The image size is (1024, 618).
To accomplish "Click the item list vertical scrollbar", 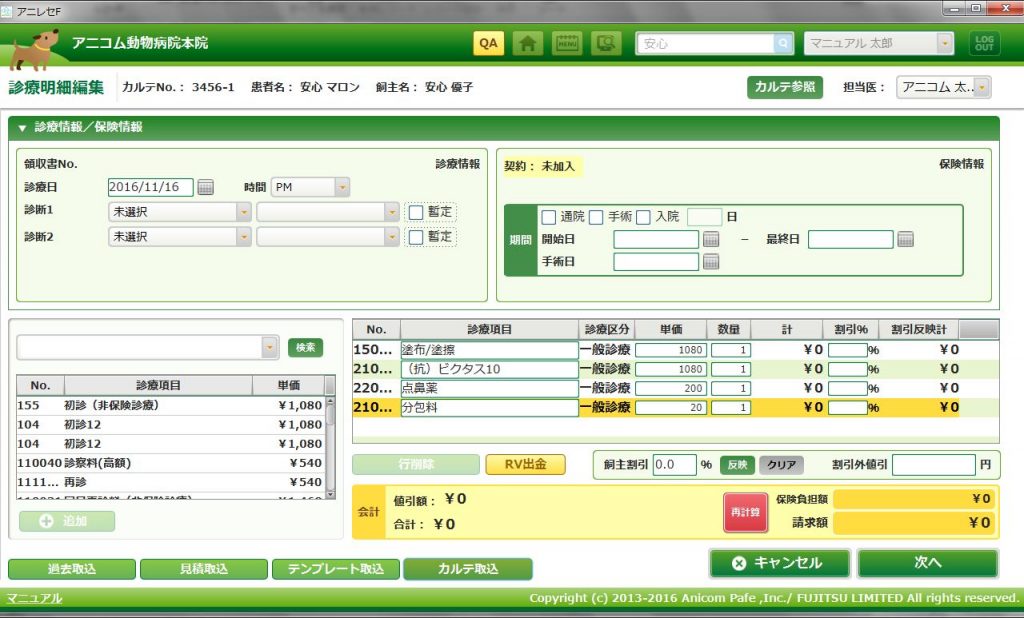I will click(x=330, y=447).
